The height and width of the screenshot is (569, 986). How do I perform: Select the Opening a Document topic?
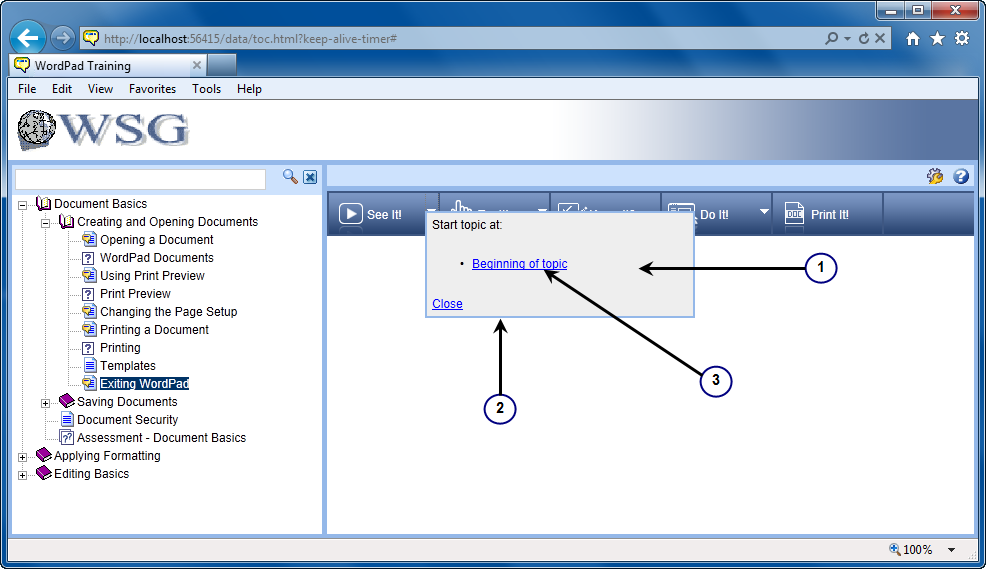[x=157, y=240]
